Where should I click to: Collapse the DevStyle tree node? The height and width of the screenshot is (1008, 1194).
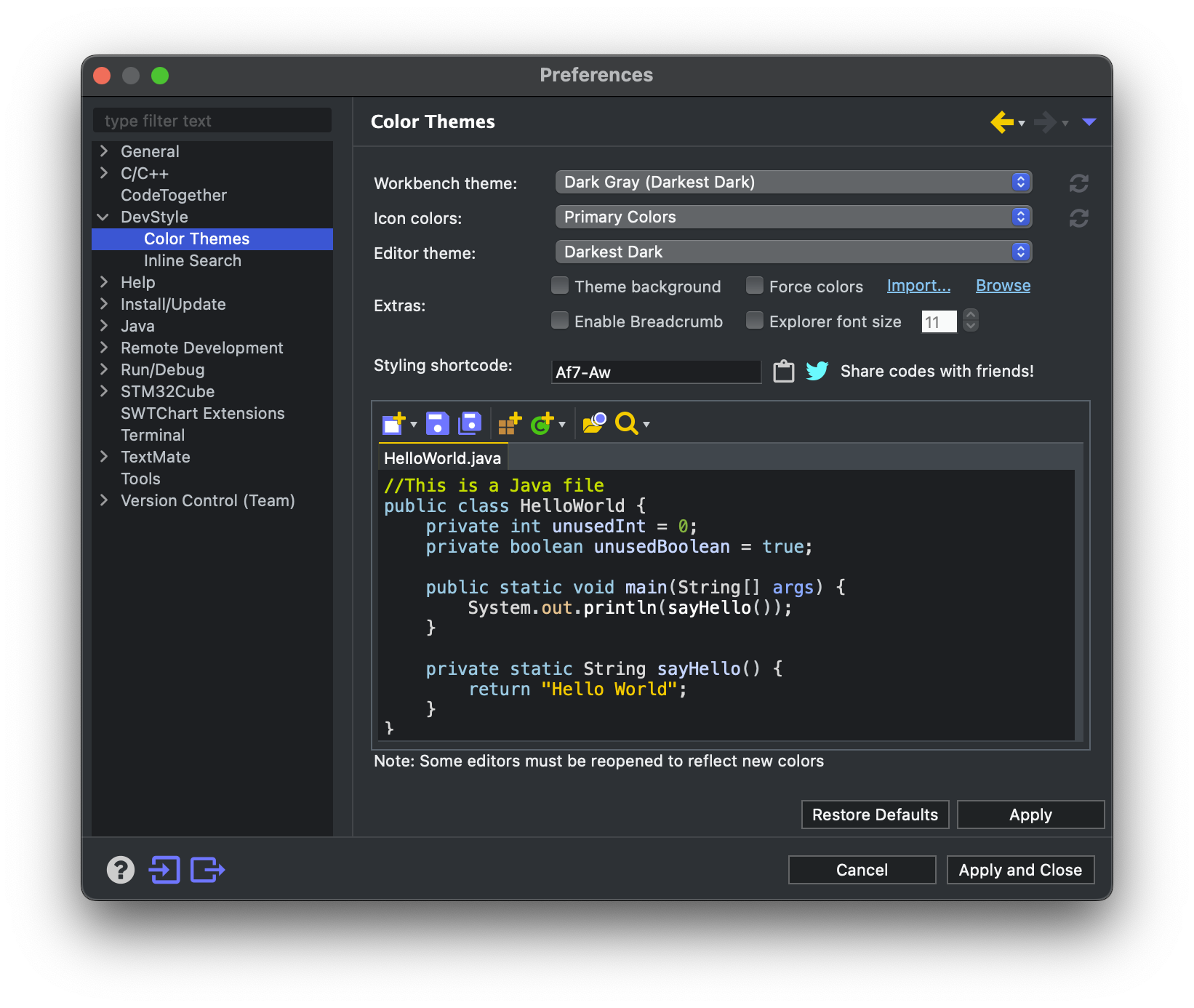(103, 217)
